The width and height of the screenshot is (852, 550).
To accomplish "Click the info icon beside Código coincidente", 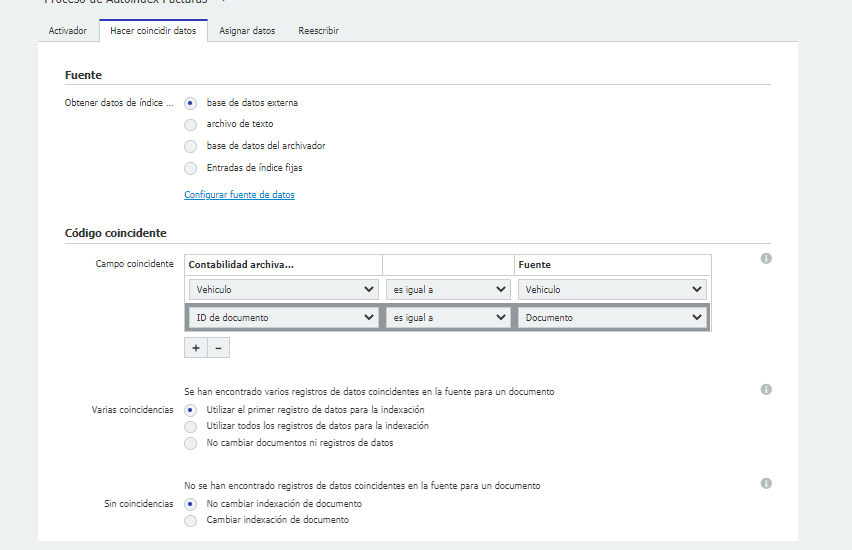I will point(766,259).
